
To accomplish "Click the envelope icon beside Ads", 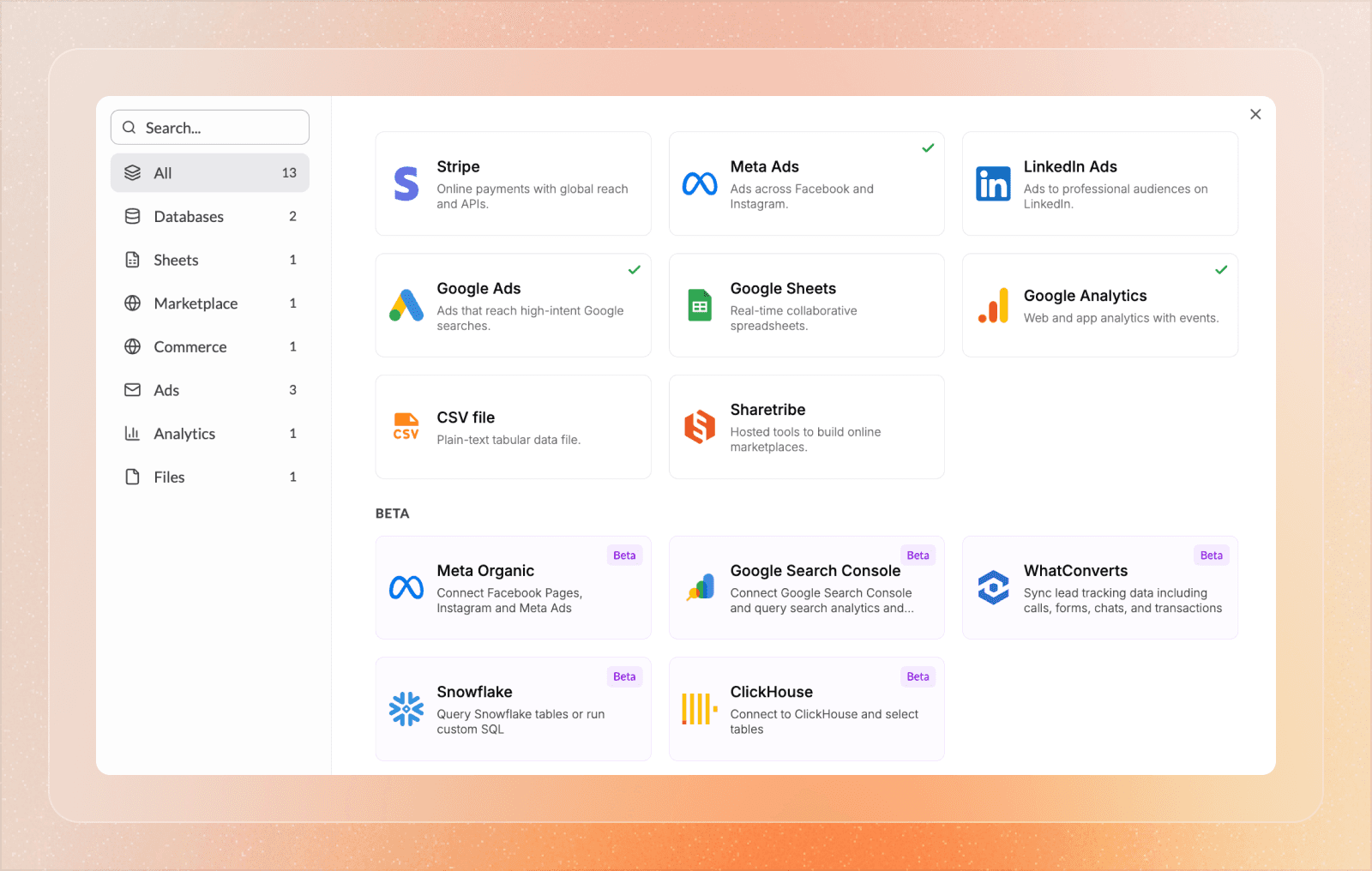I will pos(132,390).
